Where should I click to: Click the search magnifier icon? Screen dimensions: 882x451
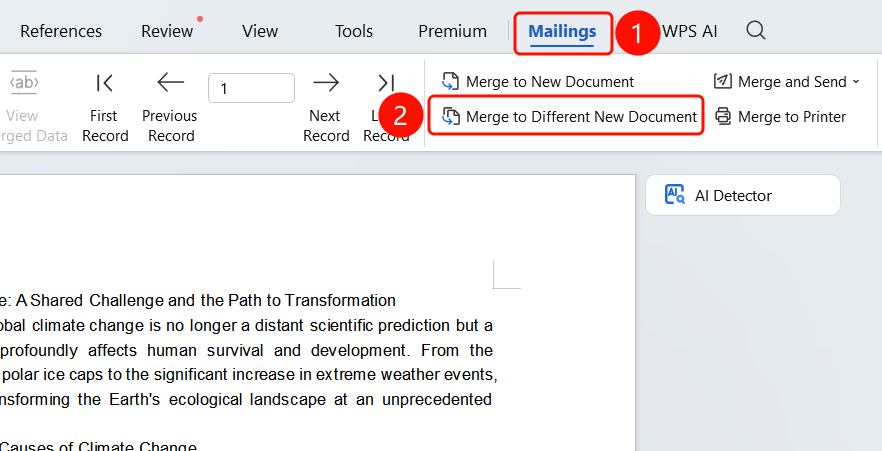point(755,30)
